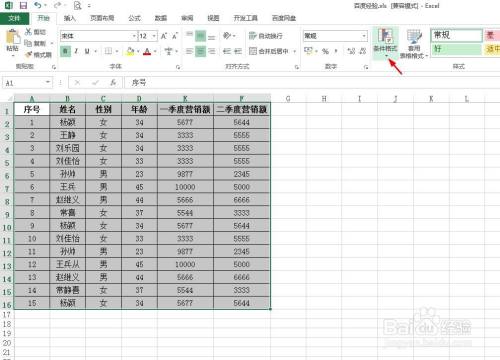The height and width of the screenshot is (360, 500).
Task: Apply the Normal (常规) cell style
Action: point(456,35)
